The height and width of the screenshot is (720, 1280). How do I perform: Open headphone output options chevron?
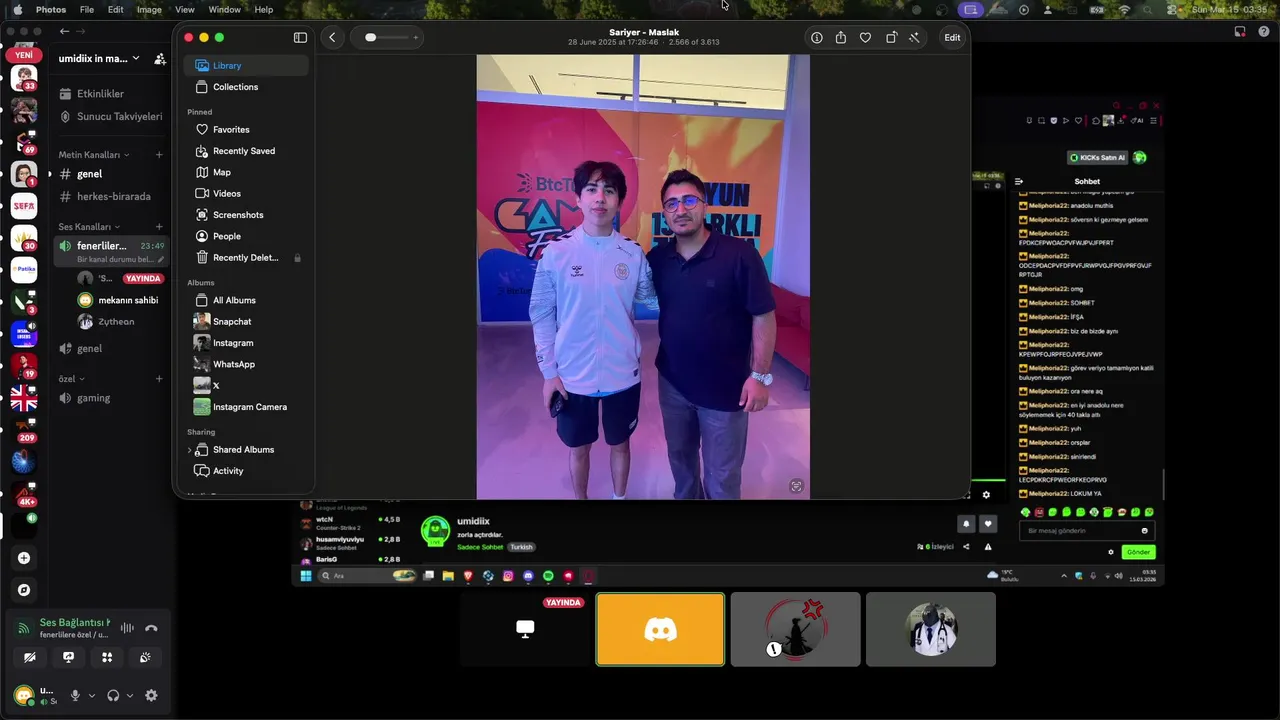pyautogui.click(x=130, y=696)
